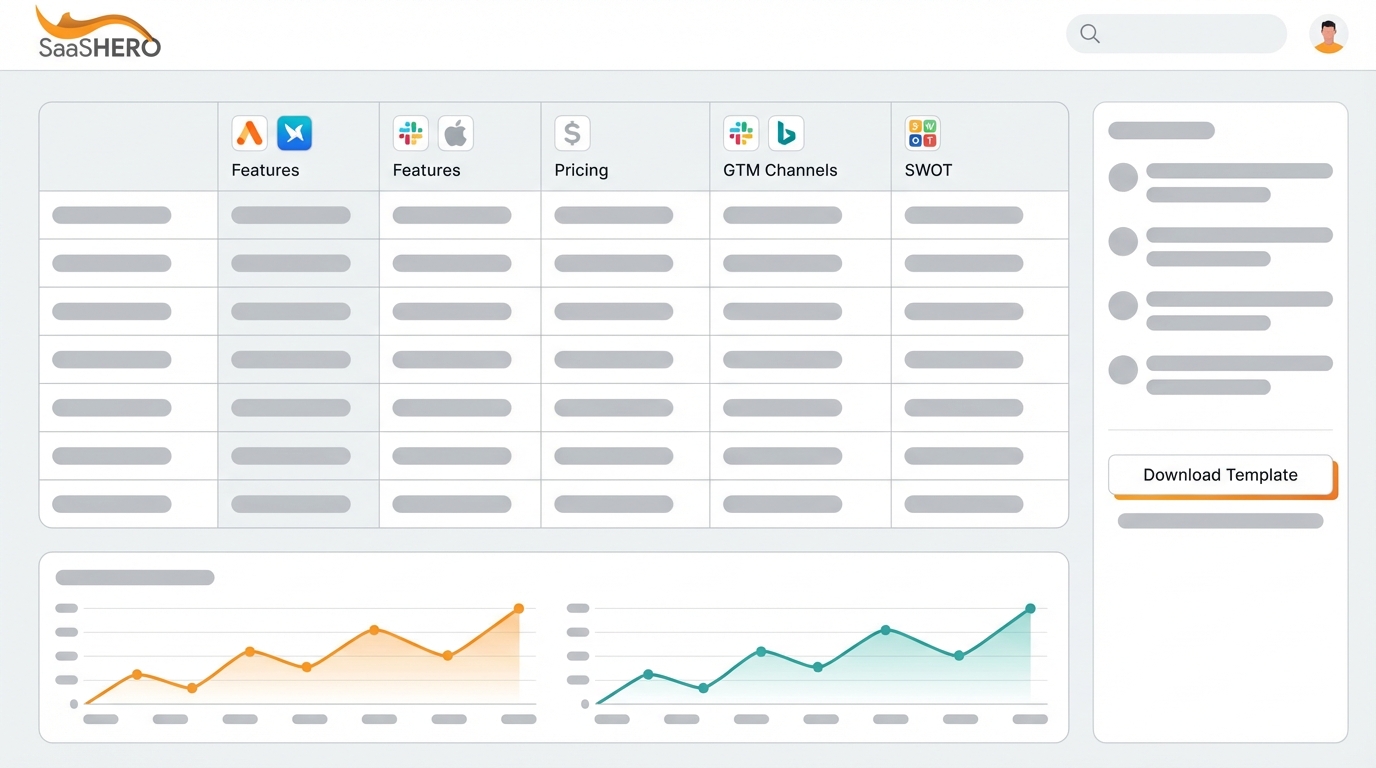
Task: Select the first row label in the comparison table
Action: click(112, 214)
